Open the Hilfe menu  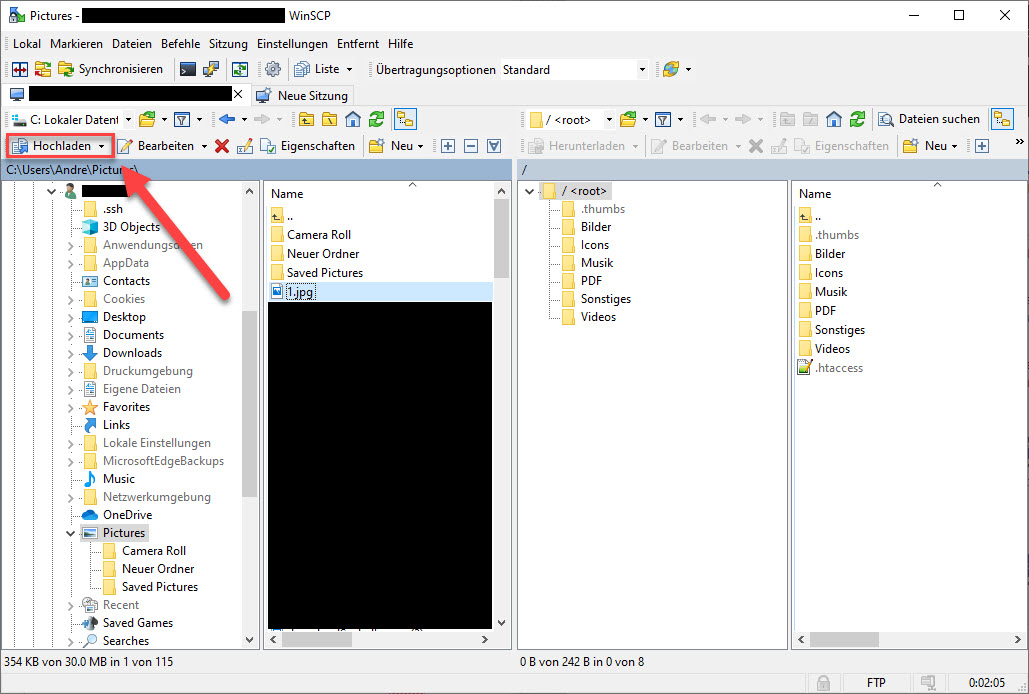click(x=400, y=43)
